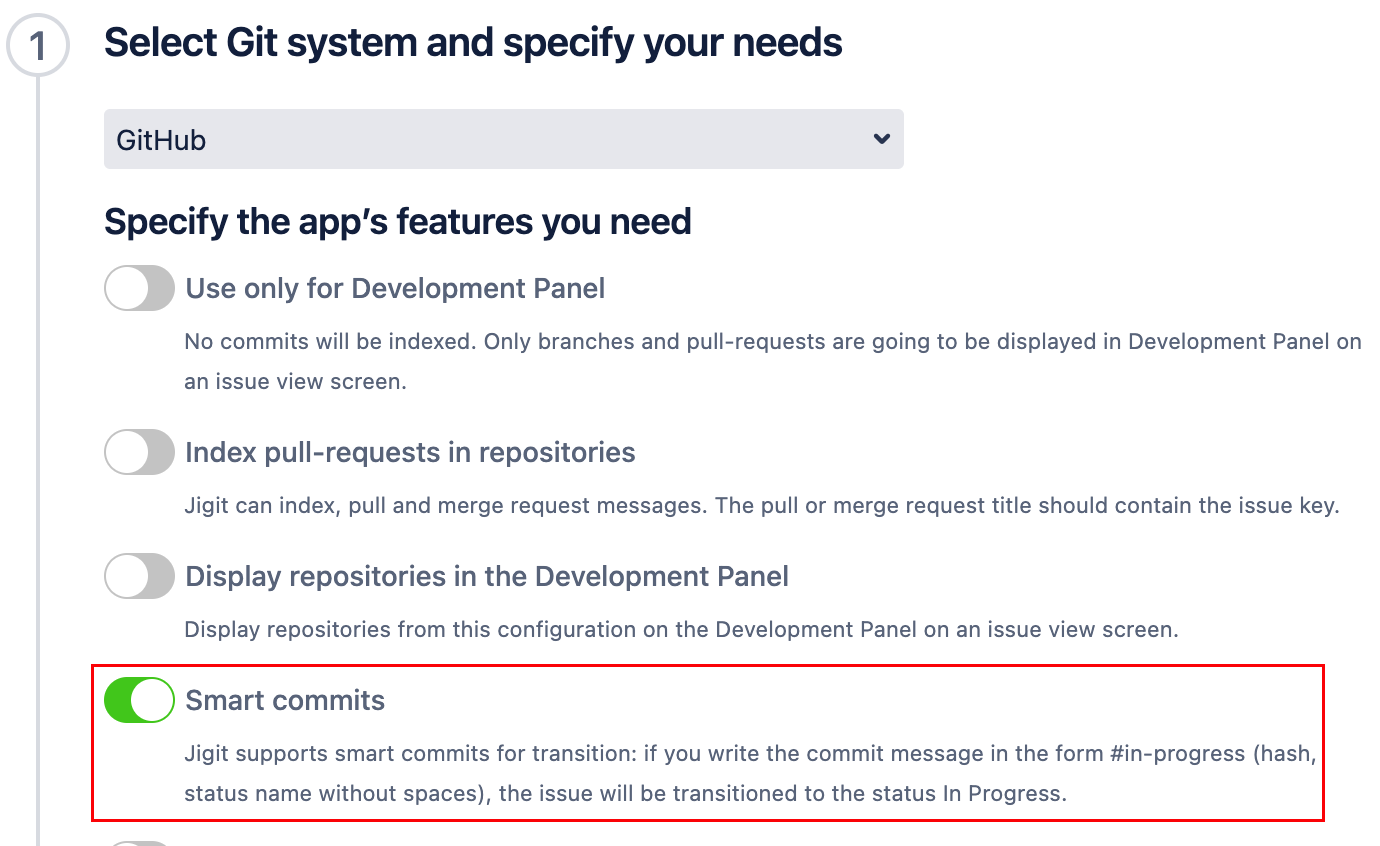The image size is (1380, 846).
Task: Click the Display repositories from this configuration description
Action: click(x=681, y=630)
